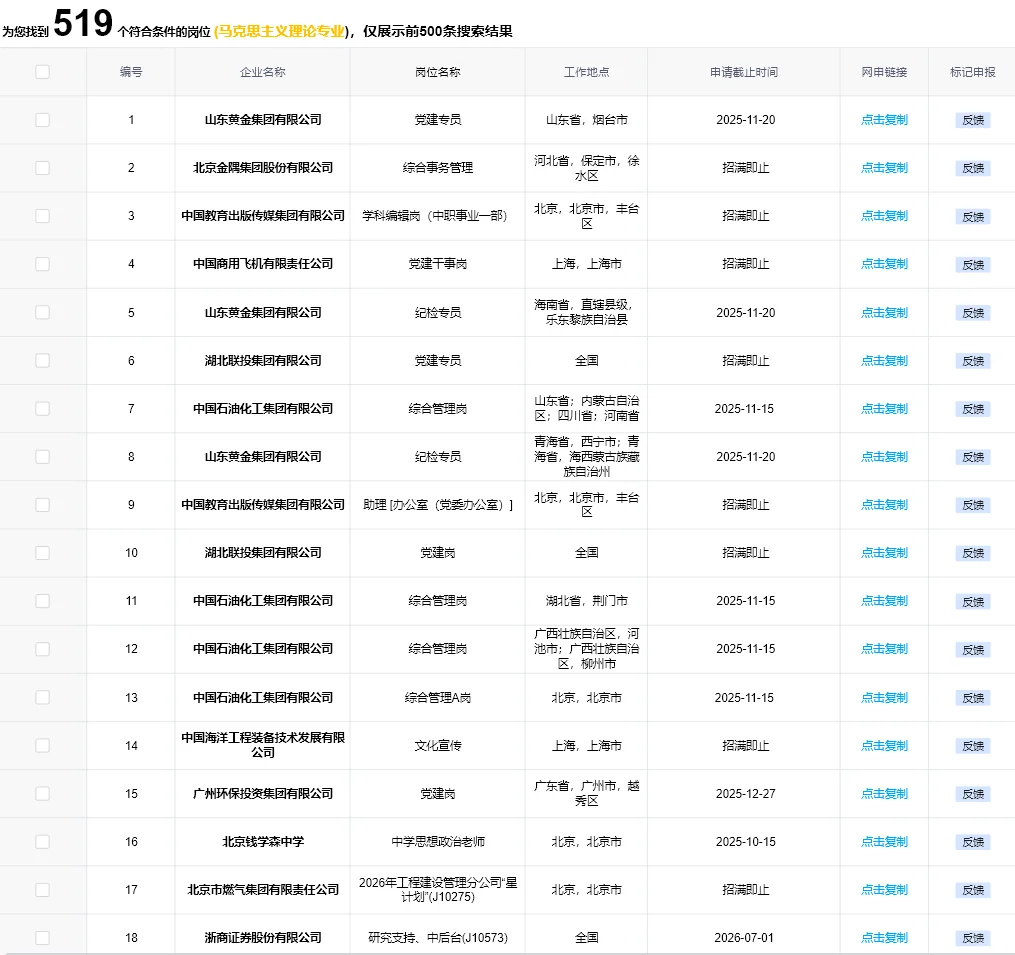Screen dimensions: 1015x955
Task: Copy the application link for row 3
Action: tap(884, 216)
